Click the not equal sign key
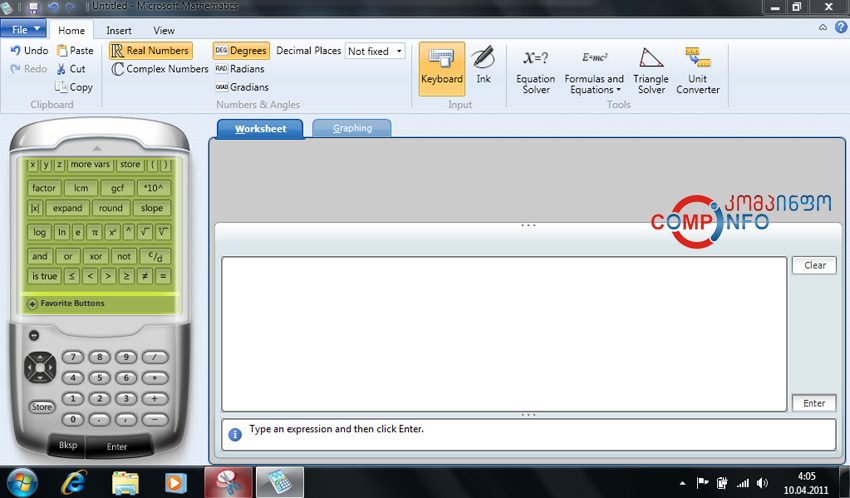850x498 pixels. 145,276
